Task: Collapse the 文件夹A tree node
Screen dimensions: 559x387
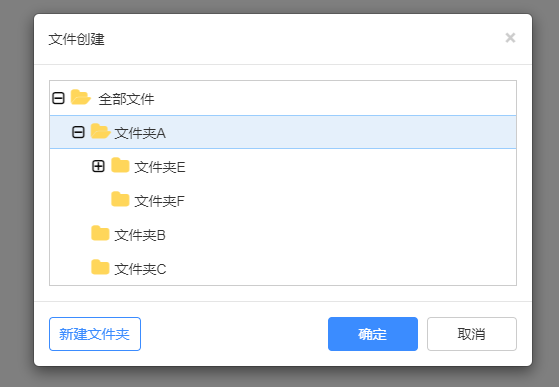Action: [78, 132]
